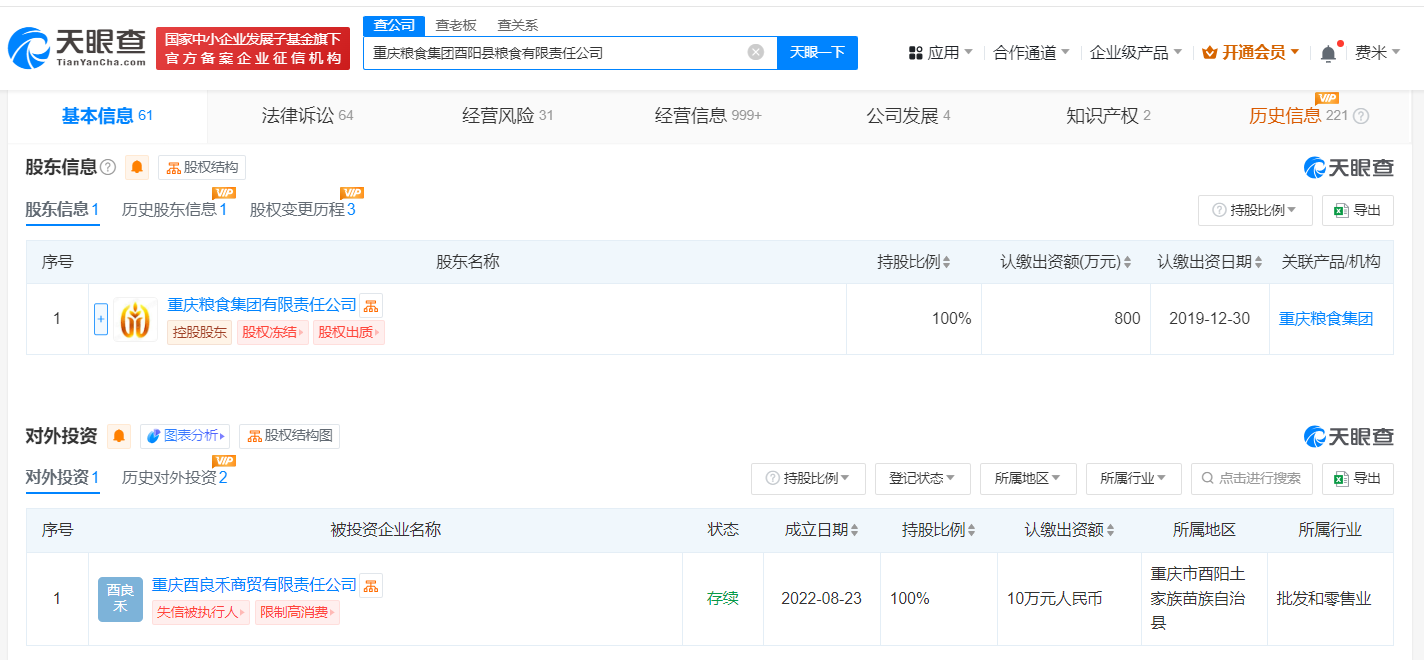Click the 重庆粮食集团 shareholder logo

[x=136, y=319]
